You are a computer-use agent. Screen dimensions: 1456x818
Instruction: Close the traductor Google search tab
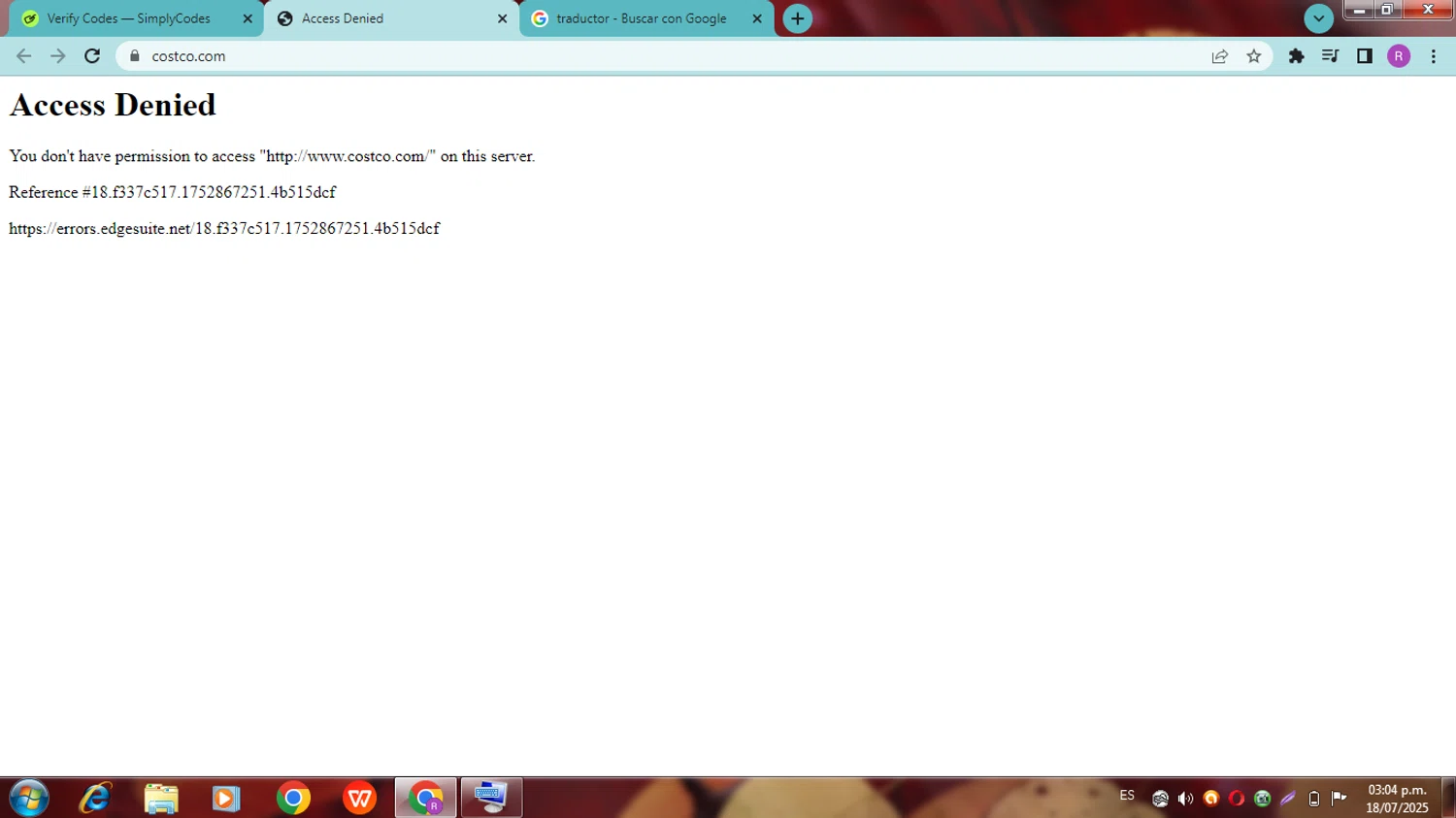(x=757, y=18)
